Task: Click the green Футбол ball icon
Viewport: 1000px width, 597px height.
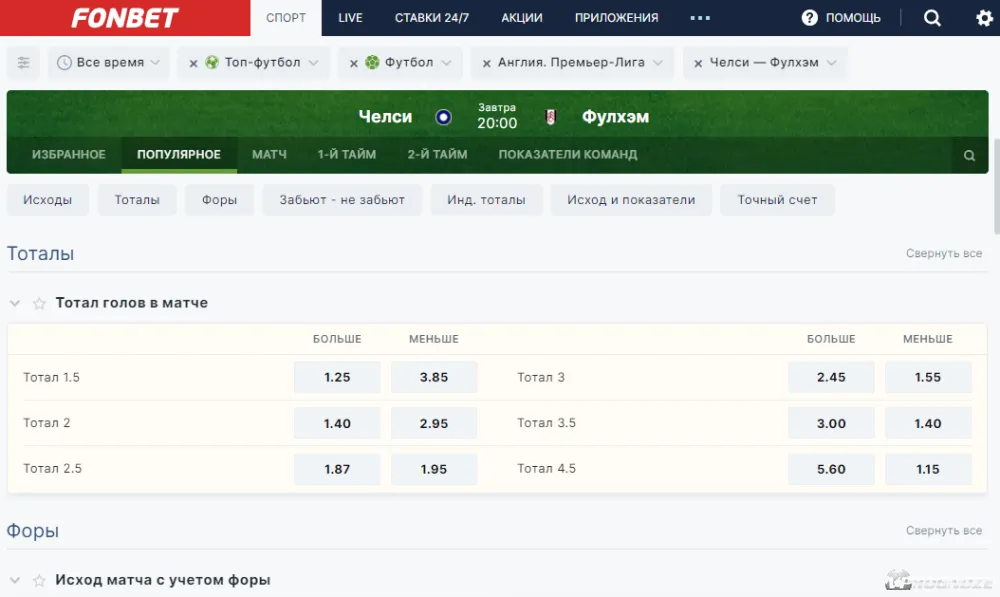Action: (372, 63)
